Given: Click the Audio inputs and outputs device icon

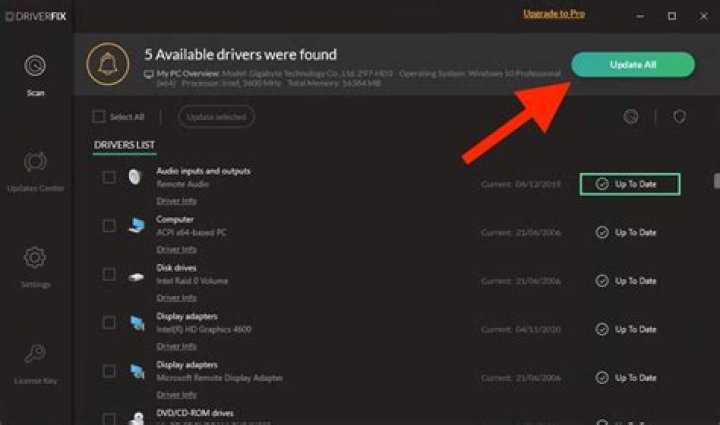Looking at the screenshot, I should click(135, 177).
